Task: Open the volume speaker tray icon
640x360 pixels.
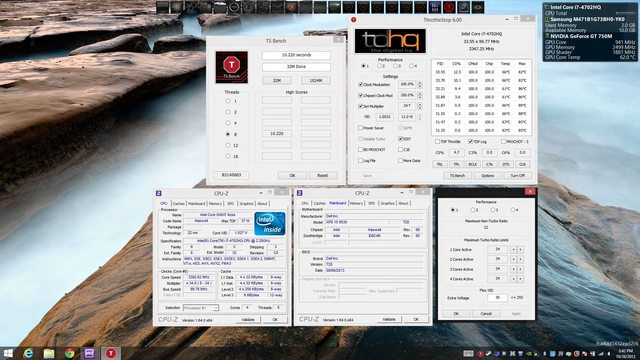Action: click(609, 353)
